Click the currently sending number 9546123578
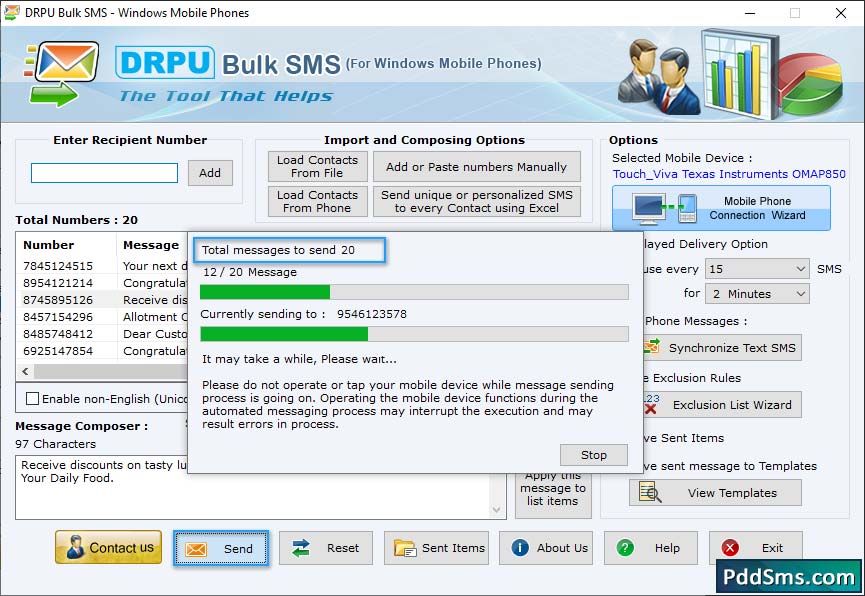 (372, 314)
